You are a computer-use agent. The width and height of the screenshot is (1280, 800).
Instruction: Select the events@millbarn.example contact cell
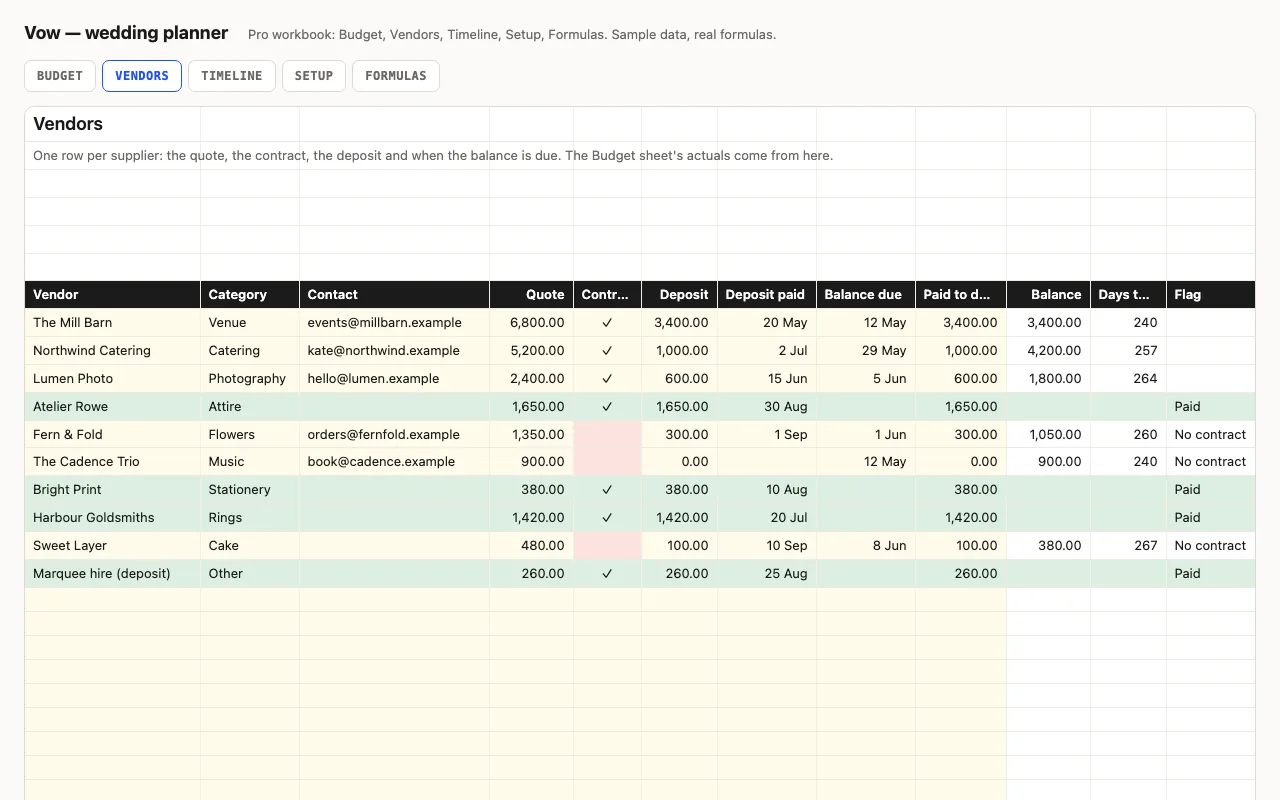click(394, 323)
